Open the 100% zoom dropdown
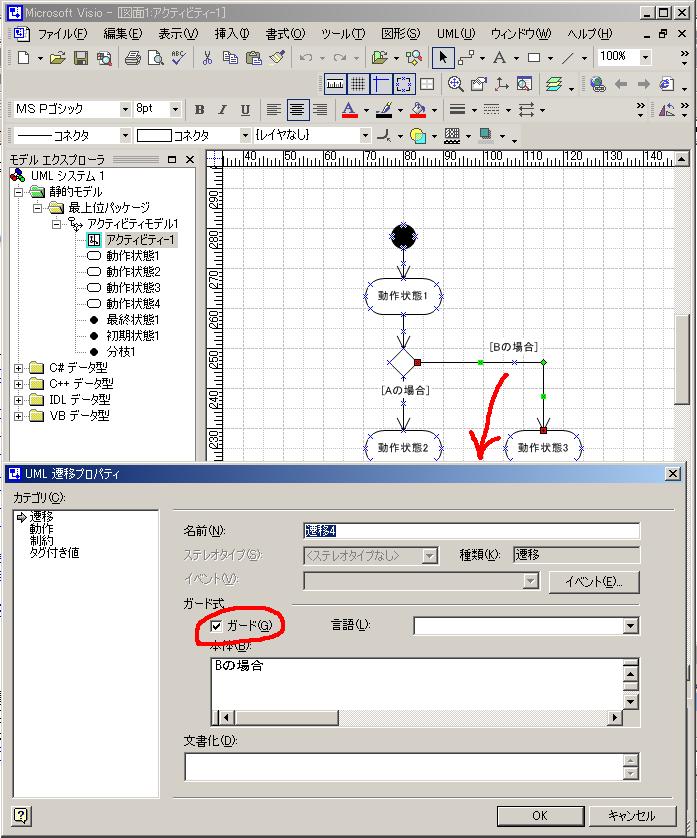Screen dimensions: 697x838 tap(646, 57)
